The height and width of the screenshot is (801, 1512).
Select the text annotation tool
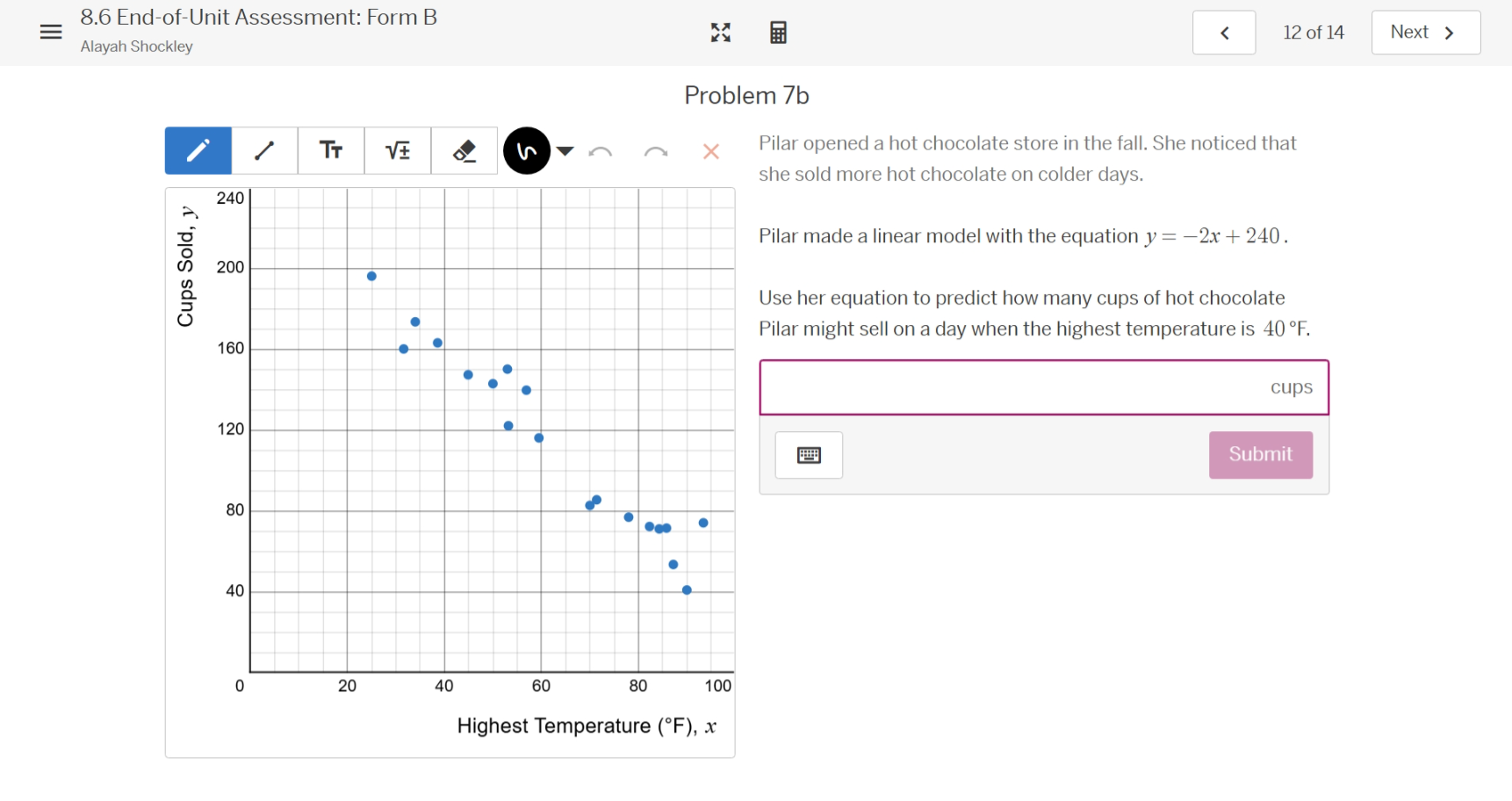click(x=331, y=150)
